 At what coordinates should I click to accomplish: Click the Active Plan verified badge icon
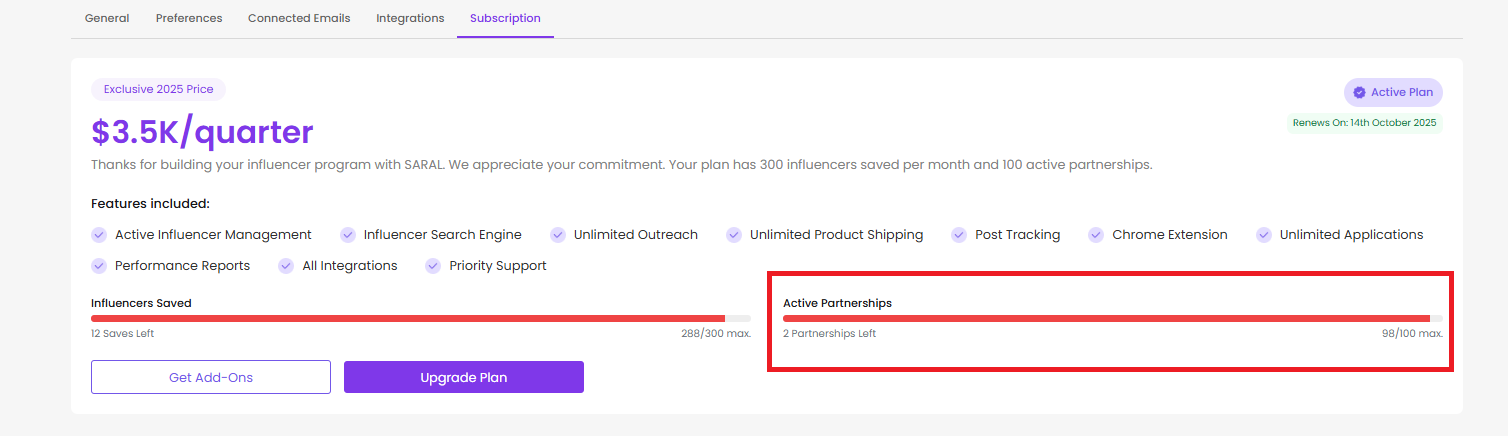[1359, 92]
